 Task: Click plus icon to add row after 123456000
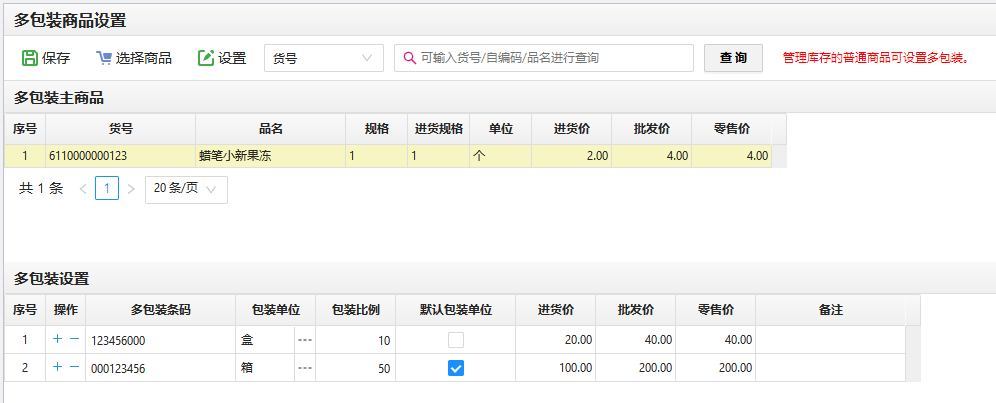click(x=57, y=339)
